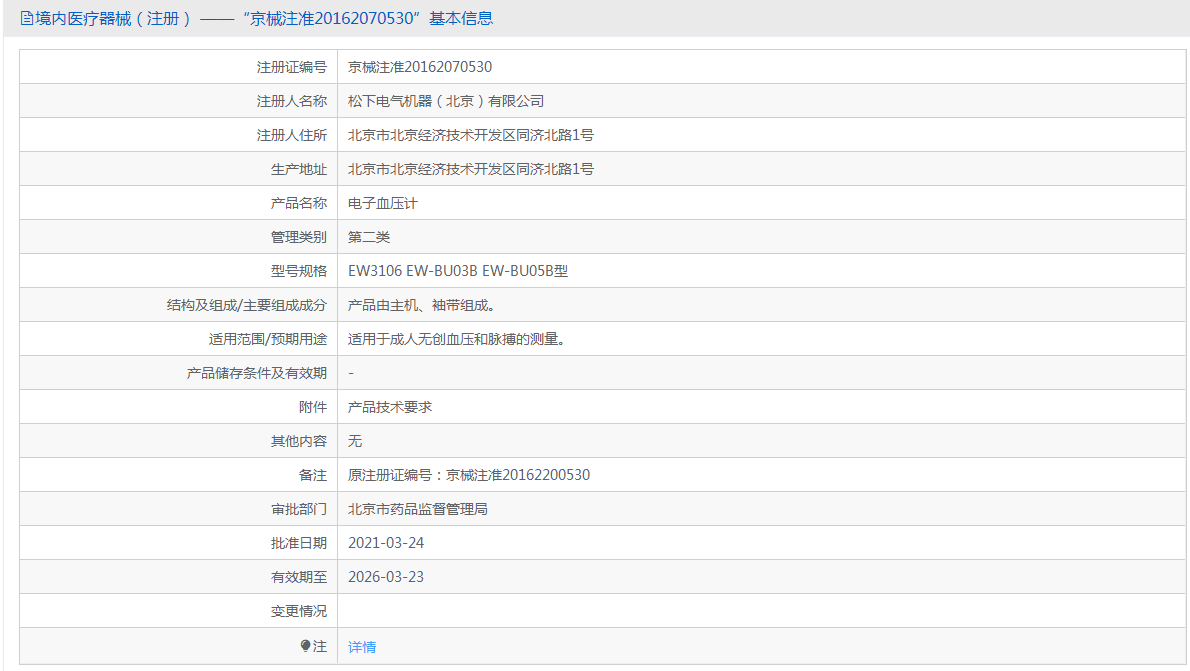The width and height of the screenshot is (1190, 671).
Task: Click the 生产地址 address value
Action: tap(471, 169)
